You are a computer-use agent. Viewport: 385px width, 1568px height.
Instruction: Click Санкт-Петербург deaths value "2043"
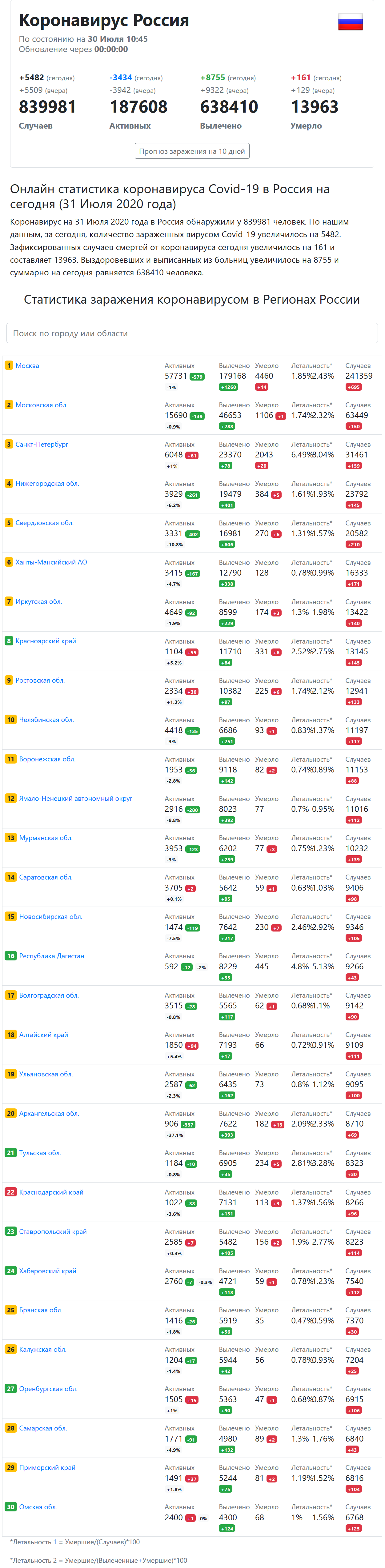pos(264,455)
